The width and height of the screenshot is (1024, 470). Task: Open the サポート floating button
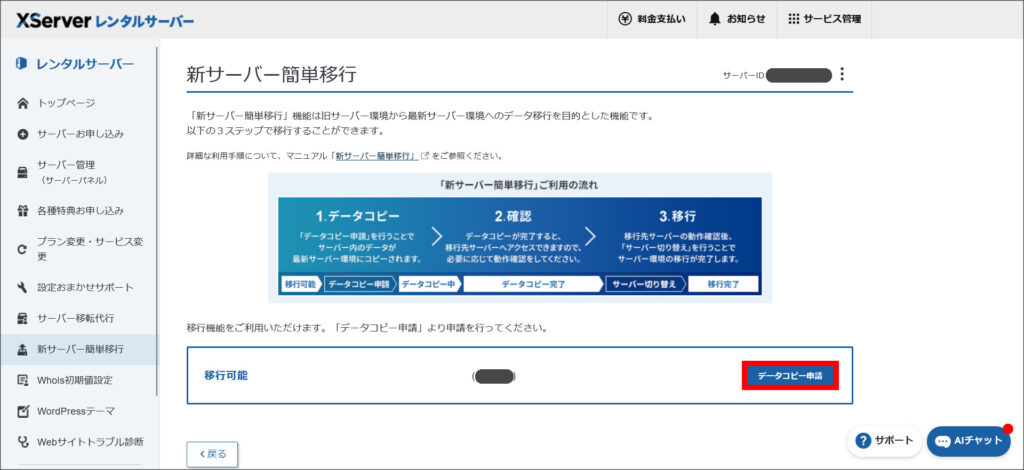884,441
